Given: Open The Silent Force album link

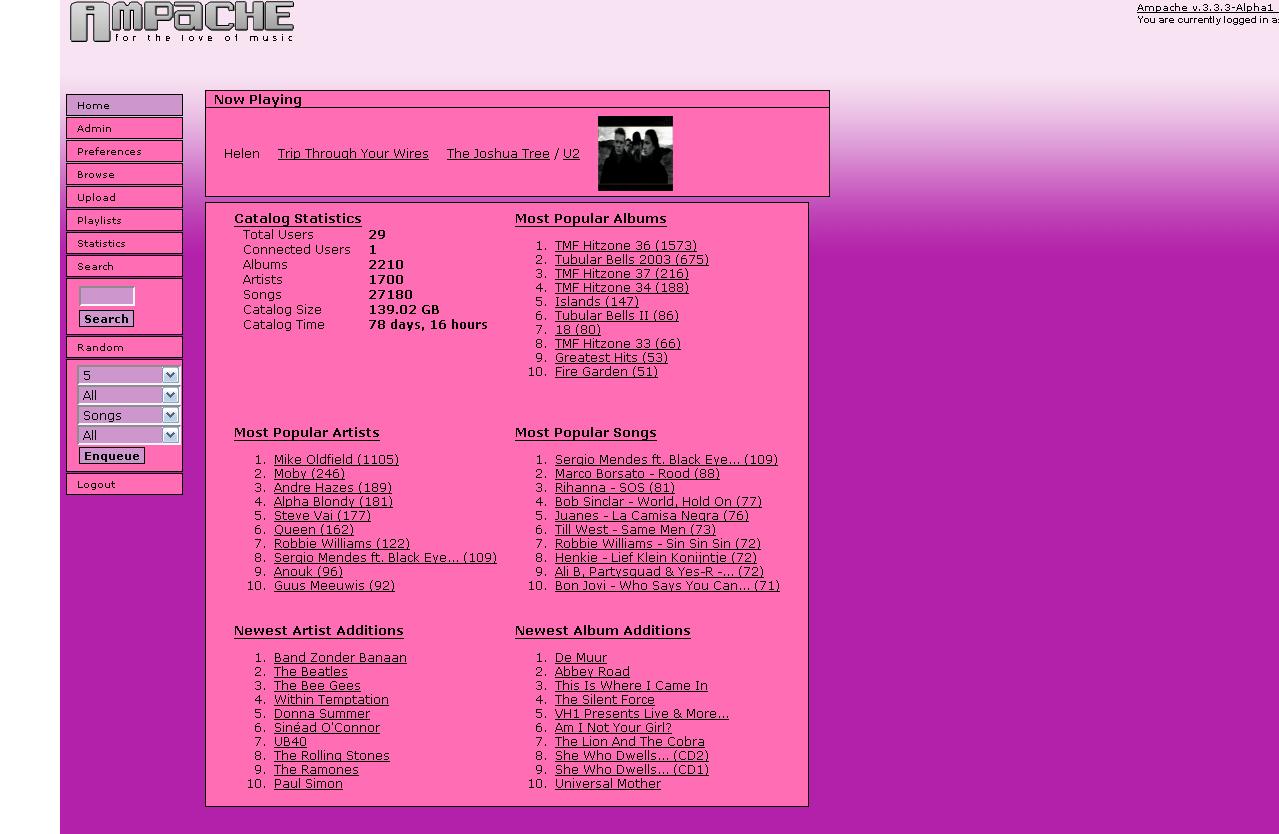Looking at the screenshot, I should (605, 700).
